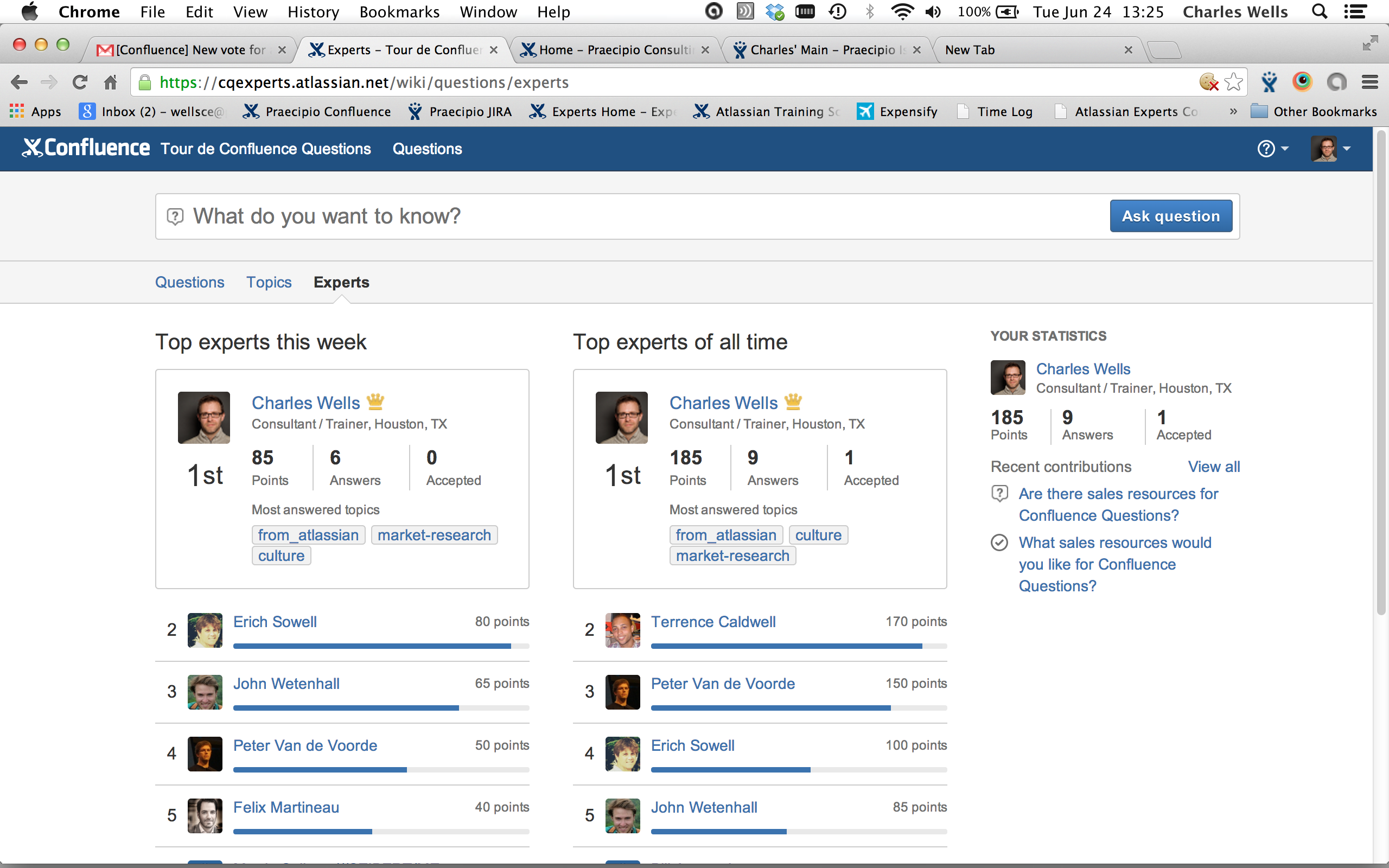Open the browser Home page
Image resolution: width=1389 pixels, height=868 pixels.
[110, 82]
